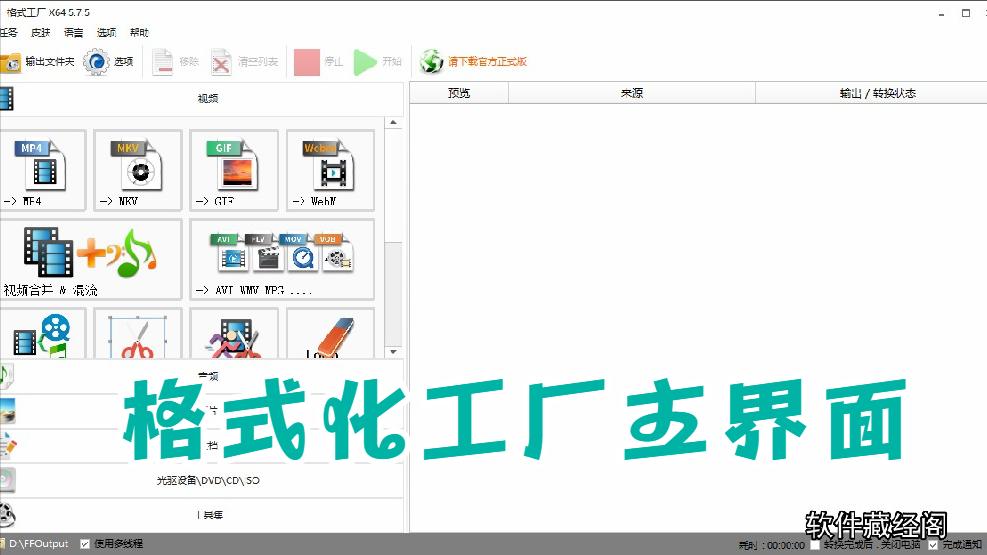This screenshot has height=555, width=987.
Task: Choose the -> WebM conversion tile
Action: [330, 171]
